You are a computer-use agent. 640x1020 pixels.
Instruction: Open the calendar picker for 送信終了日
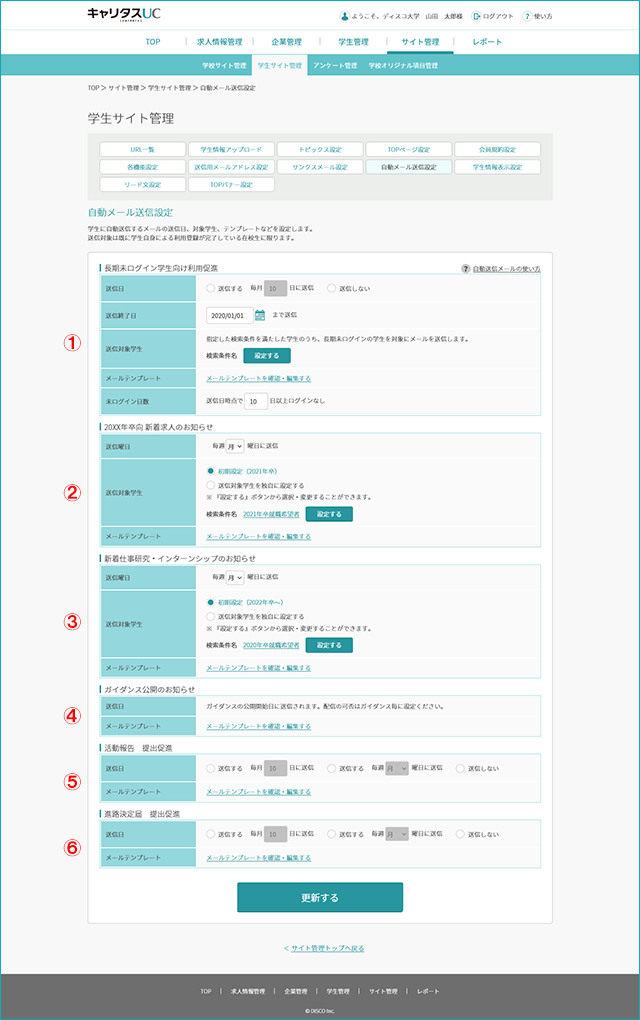[x=260, y=315]
